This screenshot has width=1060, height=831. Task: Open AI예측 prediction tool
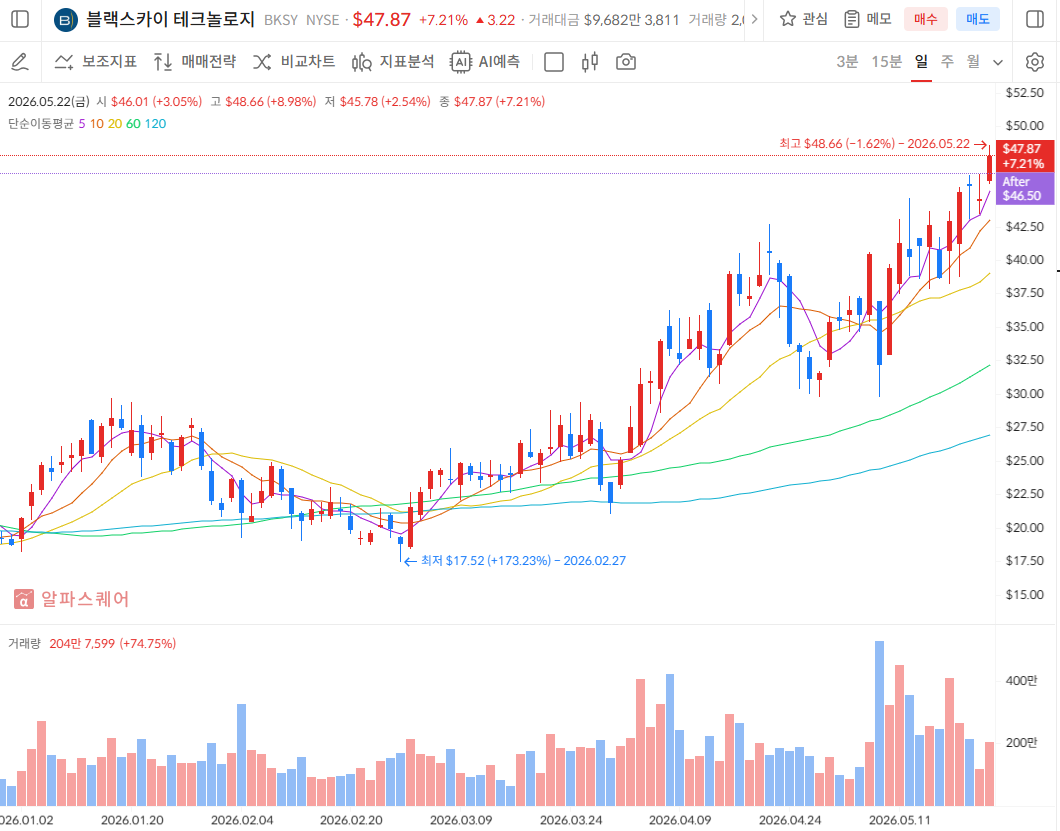[x=485, y=62]
